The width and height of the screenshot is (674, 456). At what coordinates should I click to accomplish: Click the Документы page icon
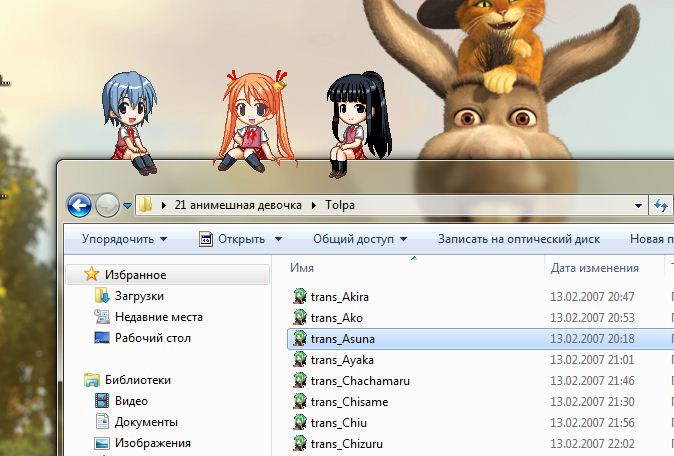click(x=102, y=422)
